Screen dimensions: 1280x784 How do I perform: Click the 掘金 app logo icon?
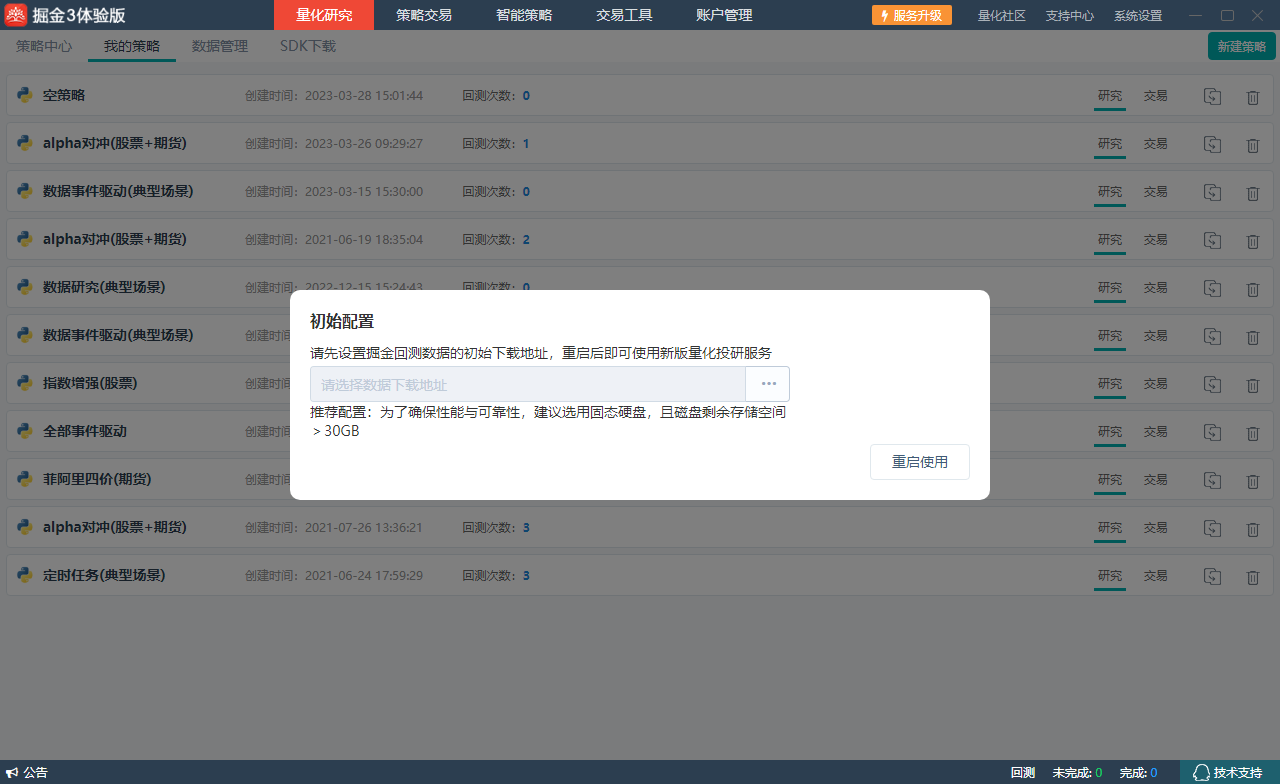click(x=15, y=15)
